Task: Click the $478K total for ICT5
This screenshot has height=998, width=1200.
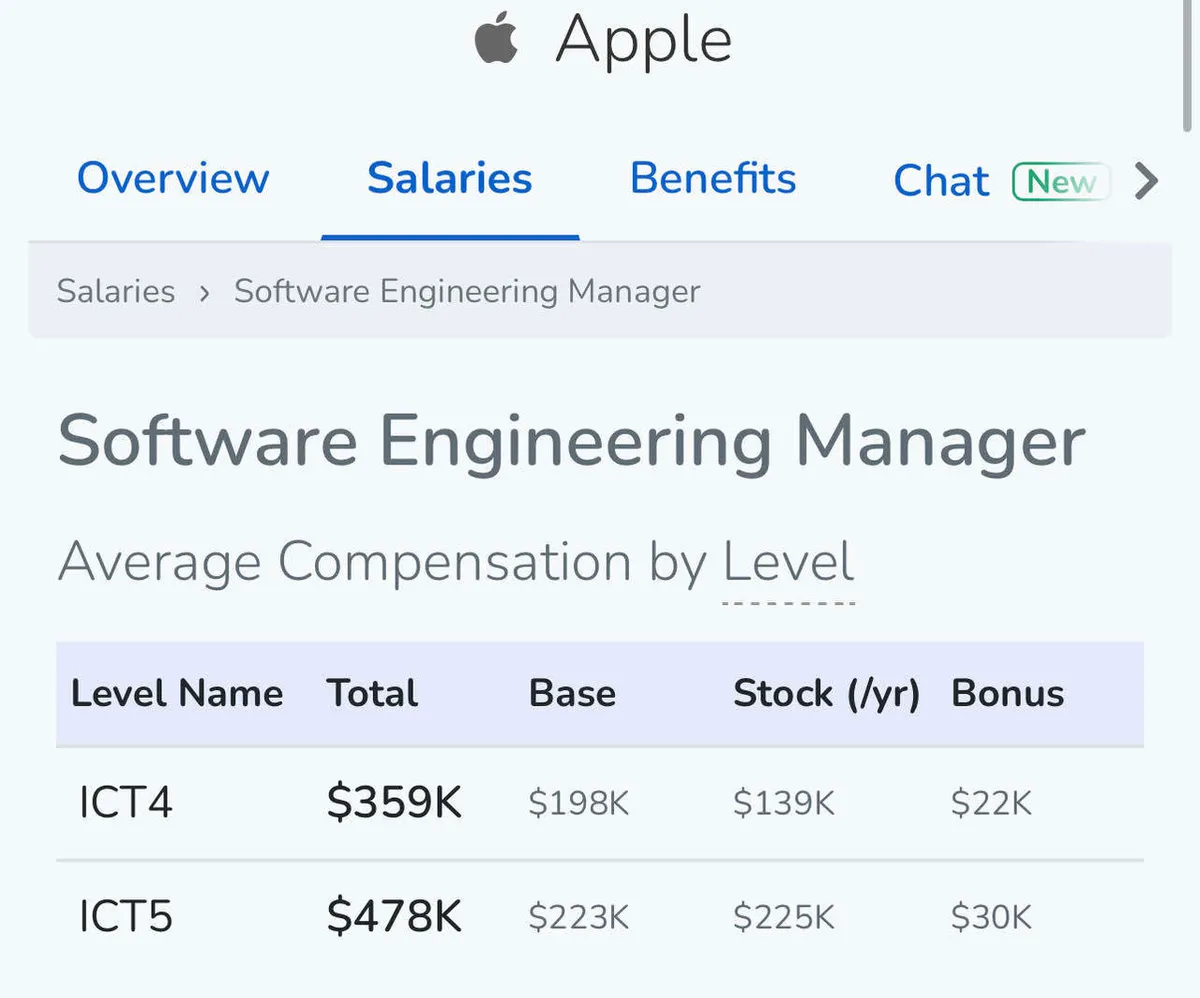Action: click(394, 917)
